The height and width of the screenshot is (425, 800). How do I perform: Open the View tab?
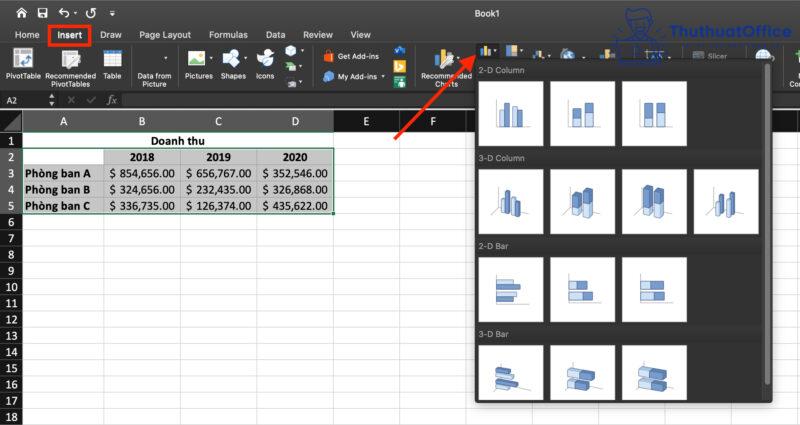click(x=360, y=35)
